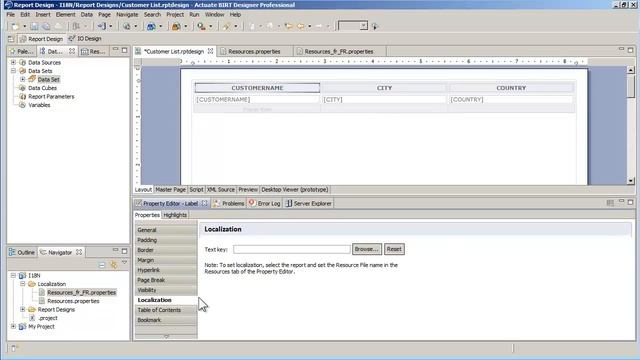Click the Property Editor view menu icon

(610, 203)
